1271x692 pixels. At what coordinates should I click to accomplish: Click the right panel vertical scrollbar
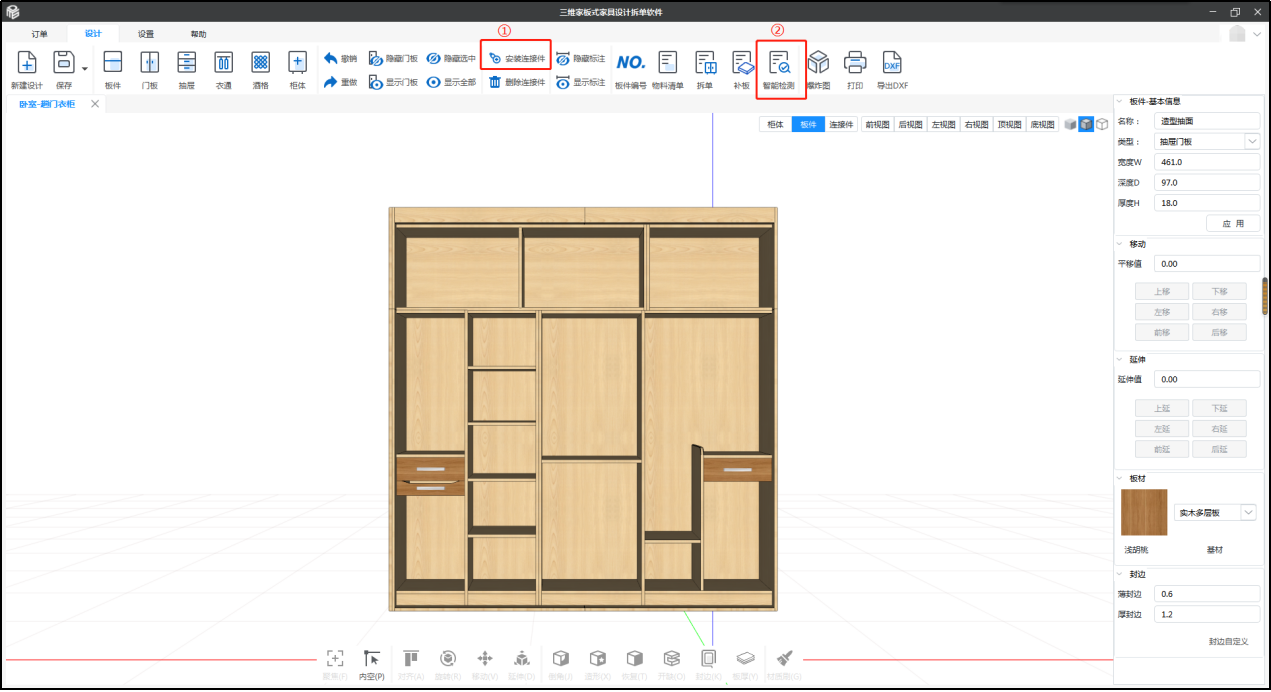point(1265,296)
